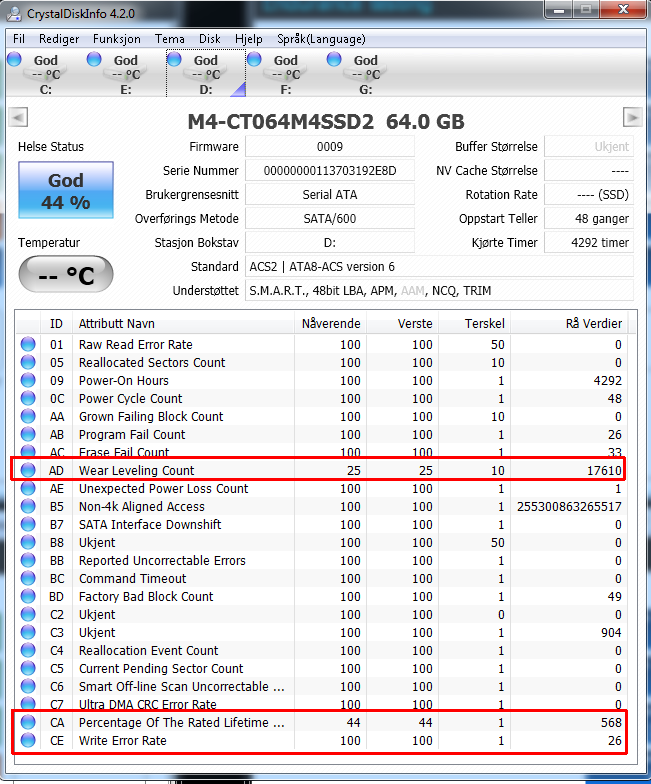
Task: Go to previous disk with left arrow
Action: 18,118
